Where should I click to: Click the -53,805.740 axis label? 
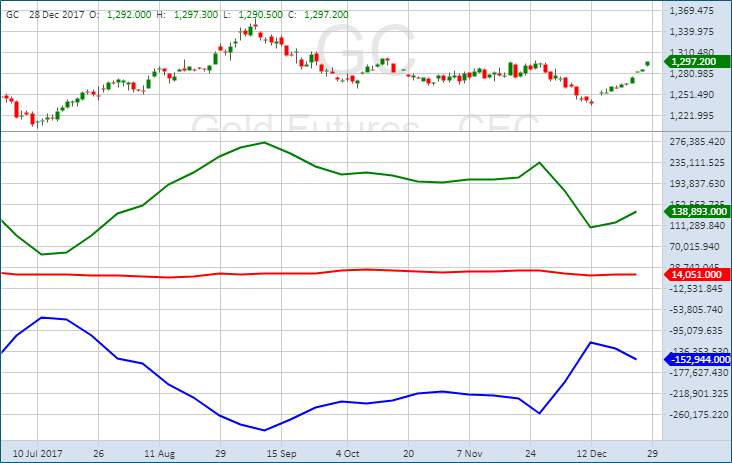point(696,309)
